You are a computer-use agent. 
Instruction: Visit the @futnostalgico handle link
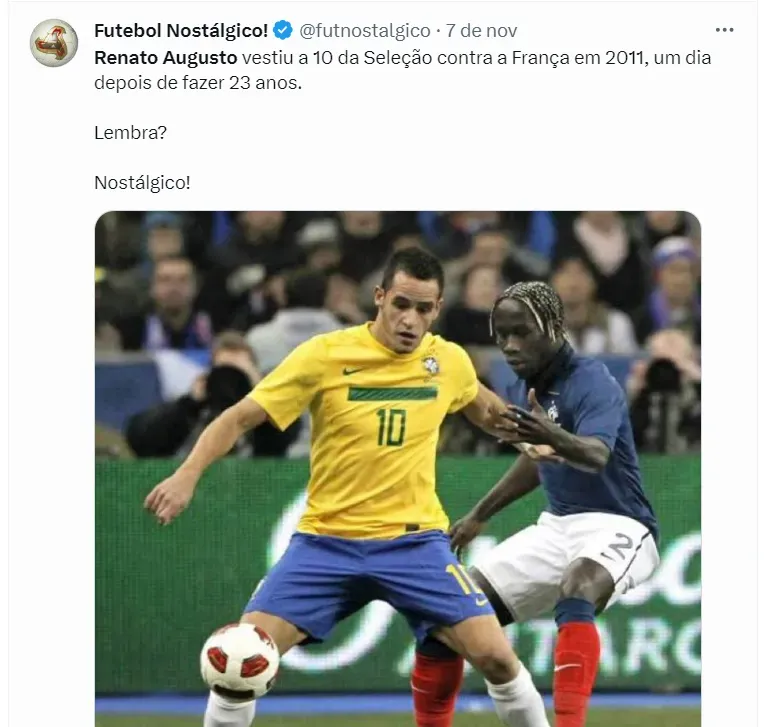364,30
